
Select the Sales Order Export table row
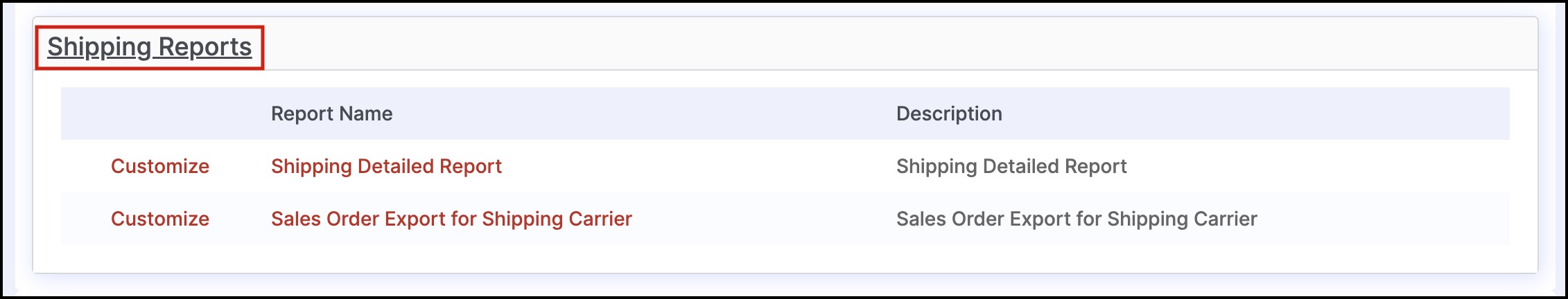click(785, 219)
